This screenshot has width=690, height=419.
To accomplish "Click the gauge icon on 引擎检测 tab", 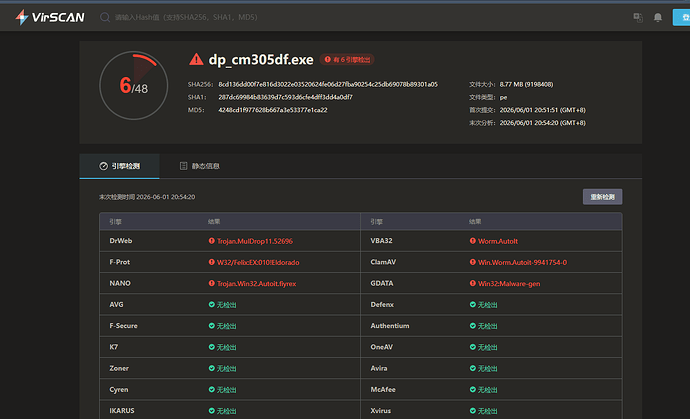I will click(x=103, y=166).
